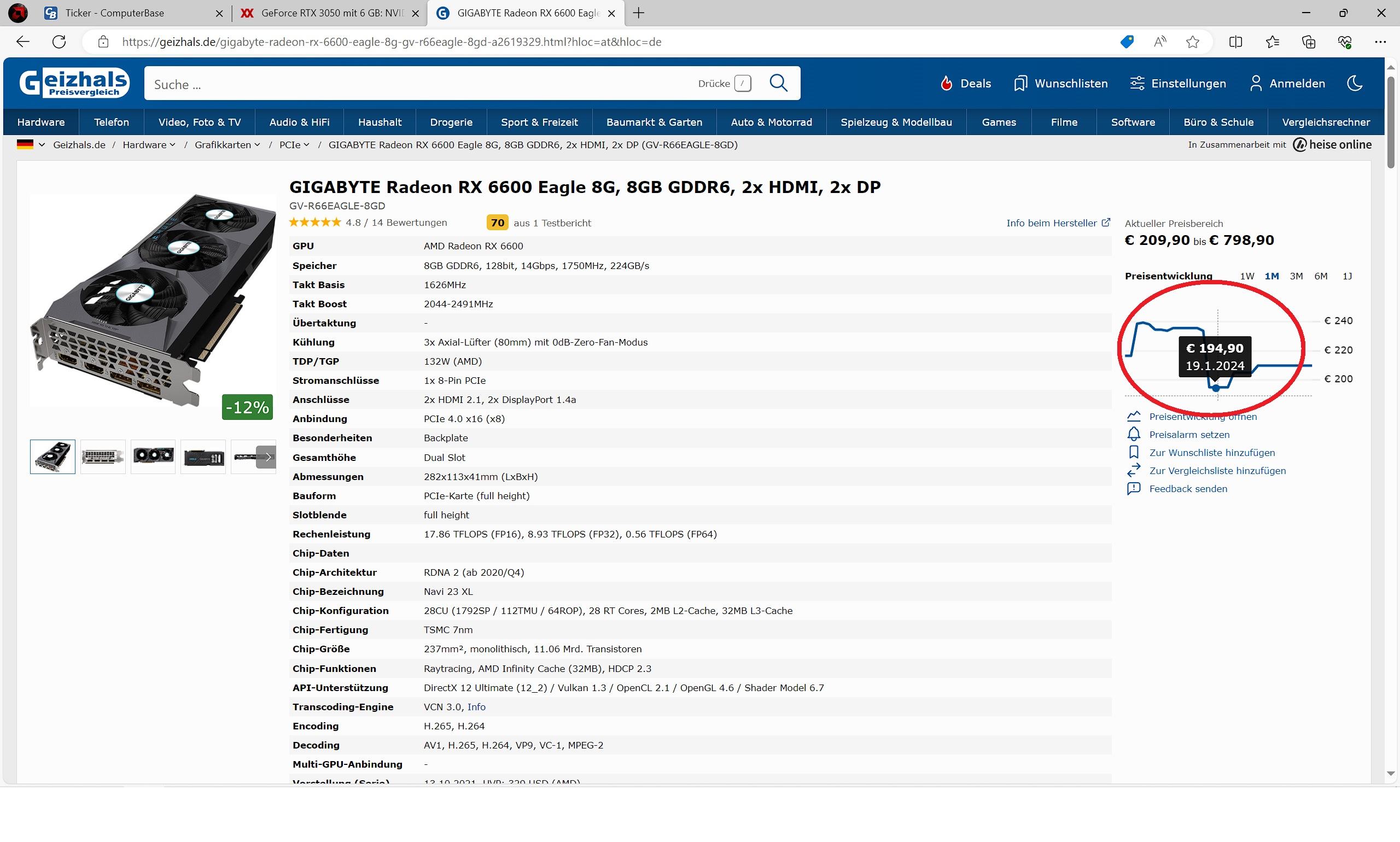
Task: Click the Feedback senden link
Action: coord(1188,489)
